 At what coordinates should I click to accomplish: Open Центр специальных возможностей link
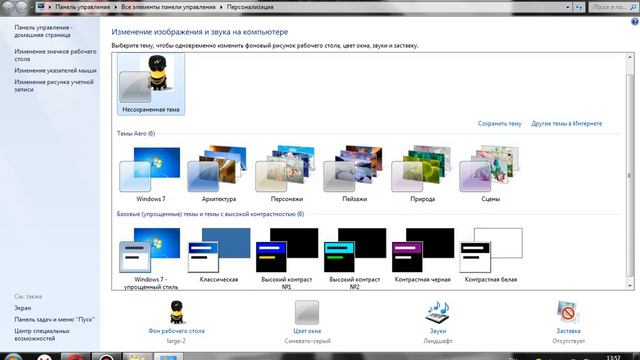click(42, 335)
